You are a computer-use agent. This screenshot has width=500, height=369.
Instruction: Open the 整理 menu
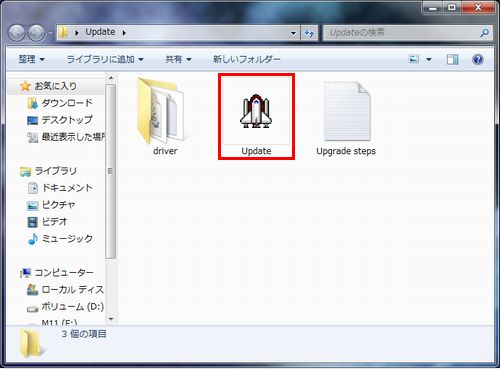click(x=31, y=59)
